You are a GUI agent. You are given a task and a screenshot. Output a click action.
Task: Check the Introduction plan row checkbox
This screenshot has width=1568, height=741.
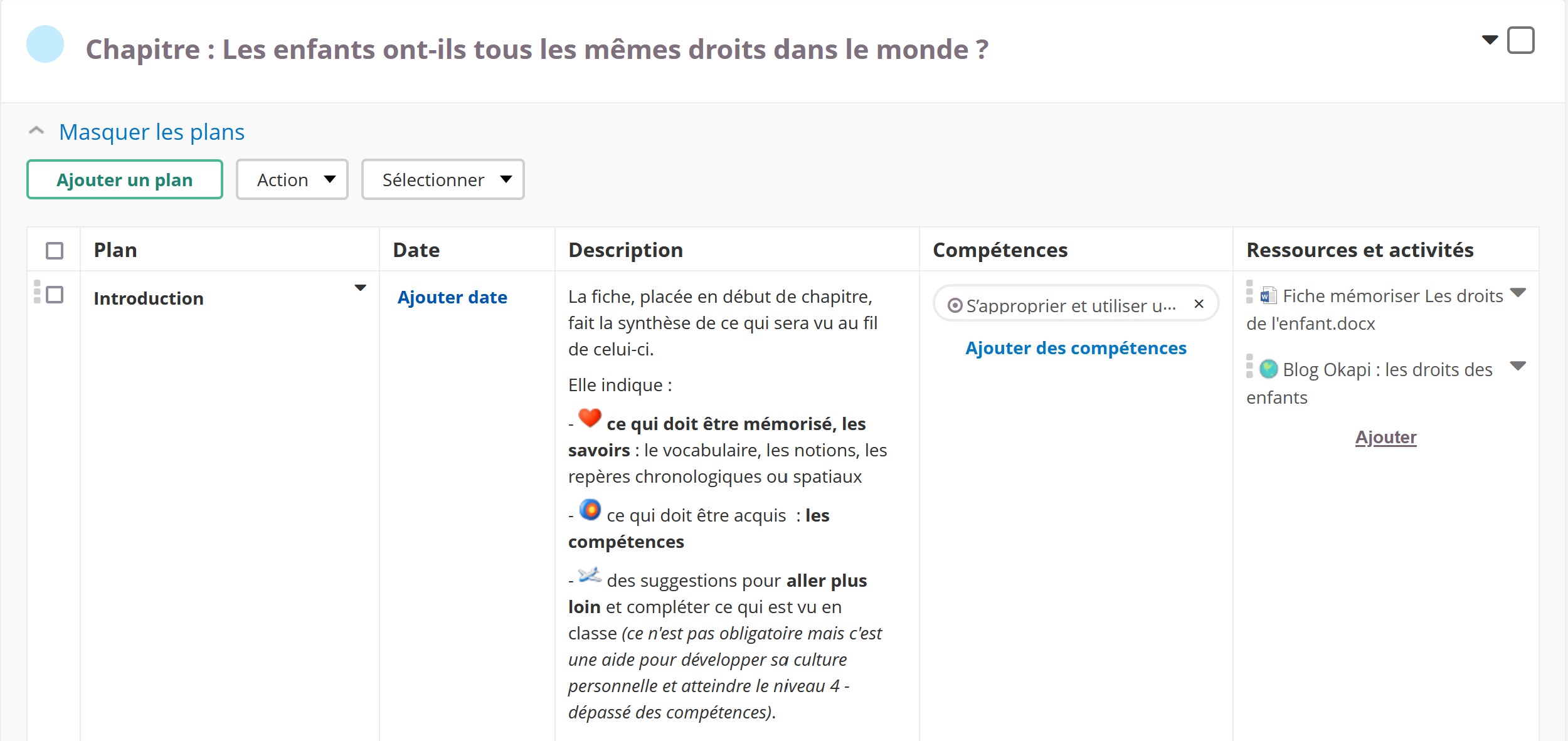pos(55,295)
